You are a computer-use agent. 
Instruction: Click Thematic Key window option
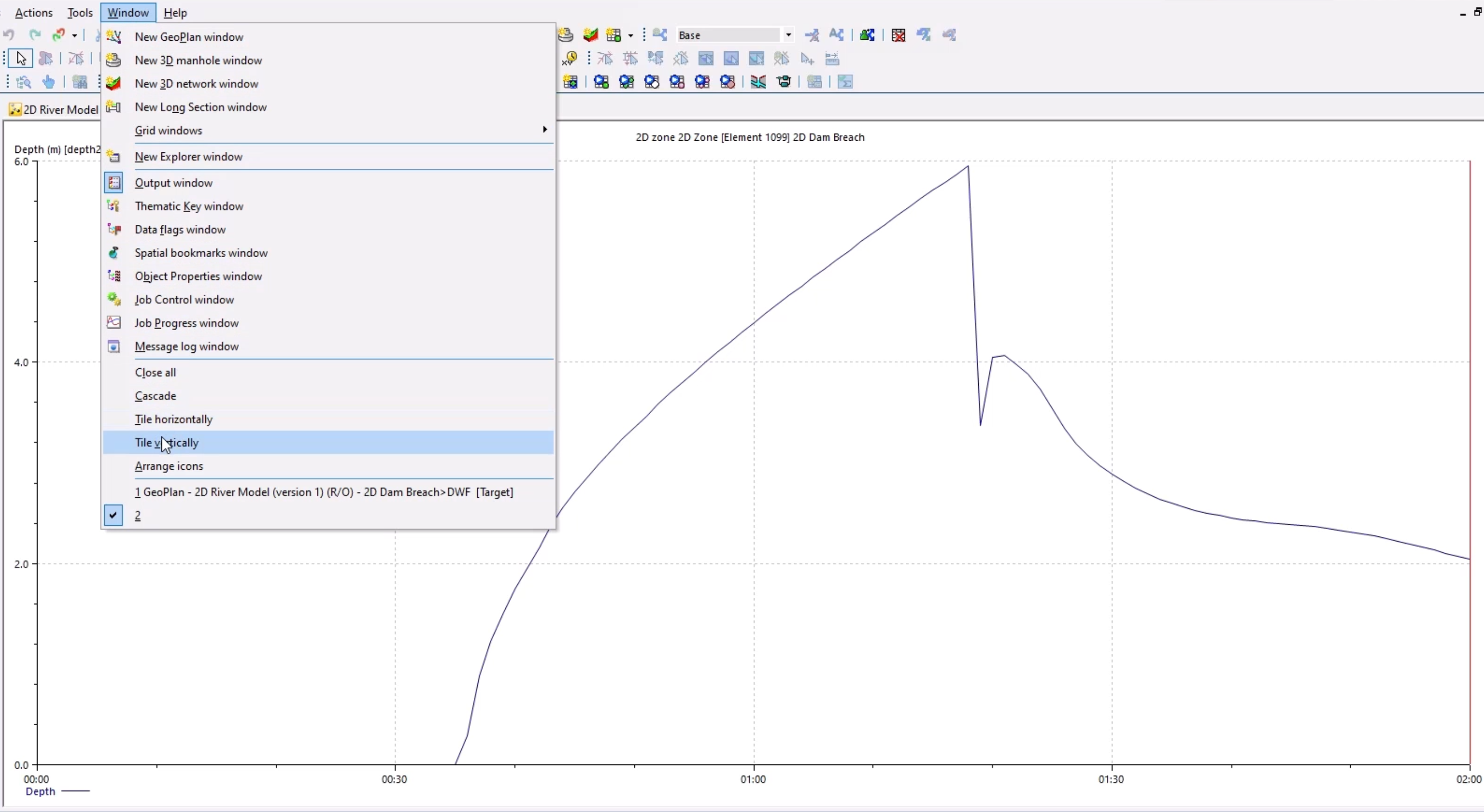click(x=189, y=206)
